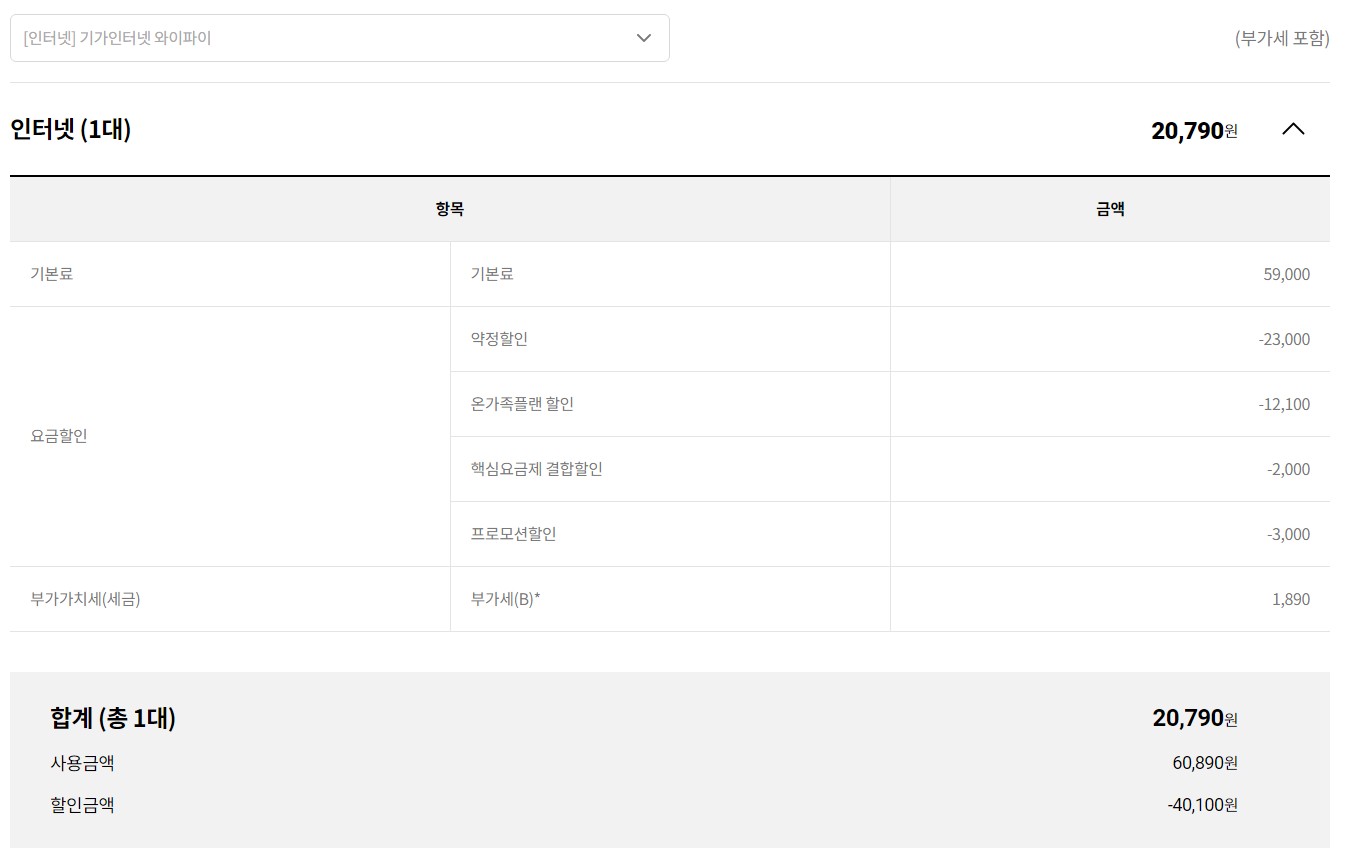This screenshot has height=860, width=1346.
Task: Select the 프로모션할인 item
Action: pos(513,534)
